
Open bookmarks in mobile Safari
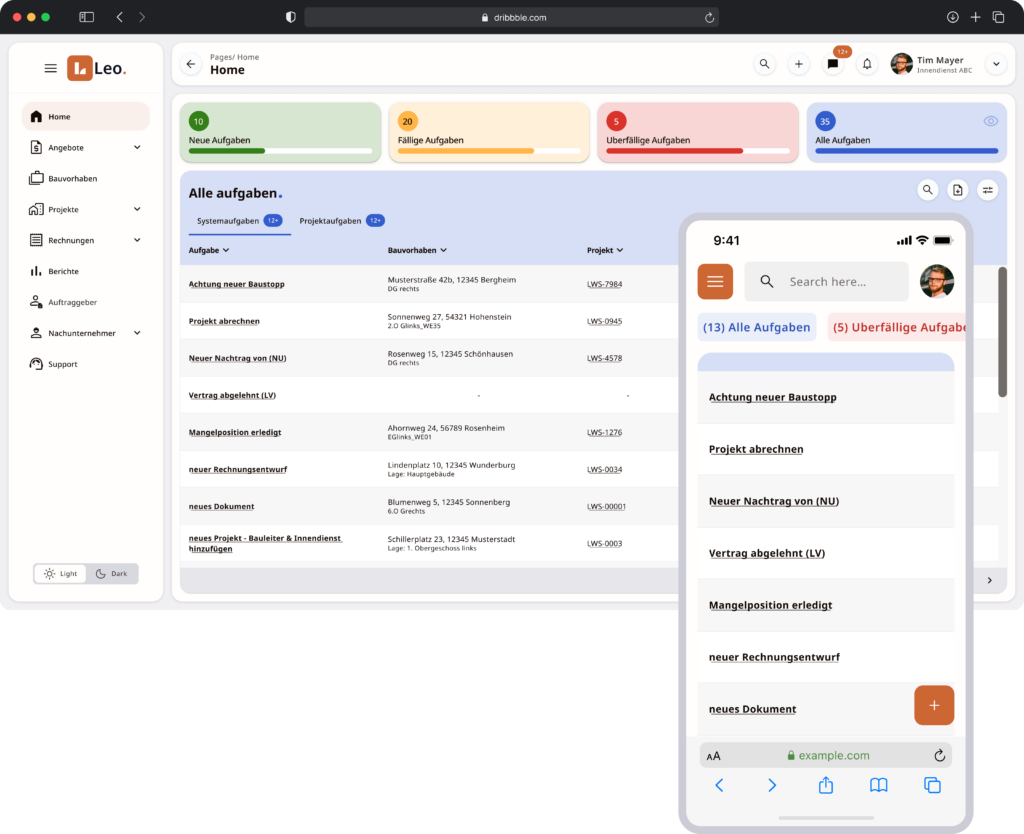[x=878, y=785]
